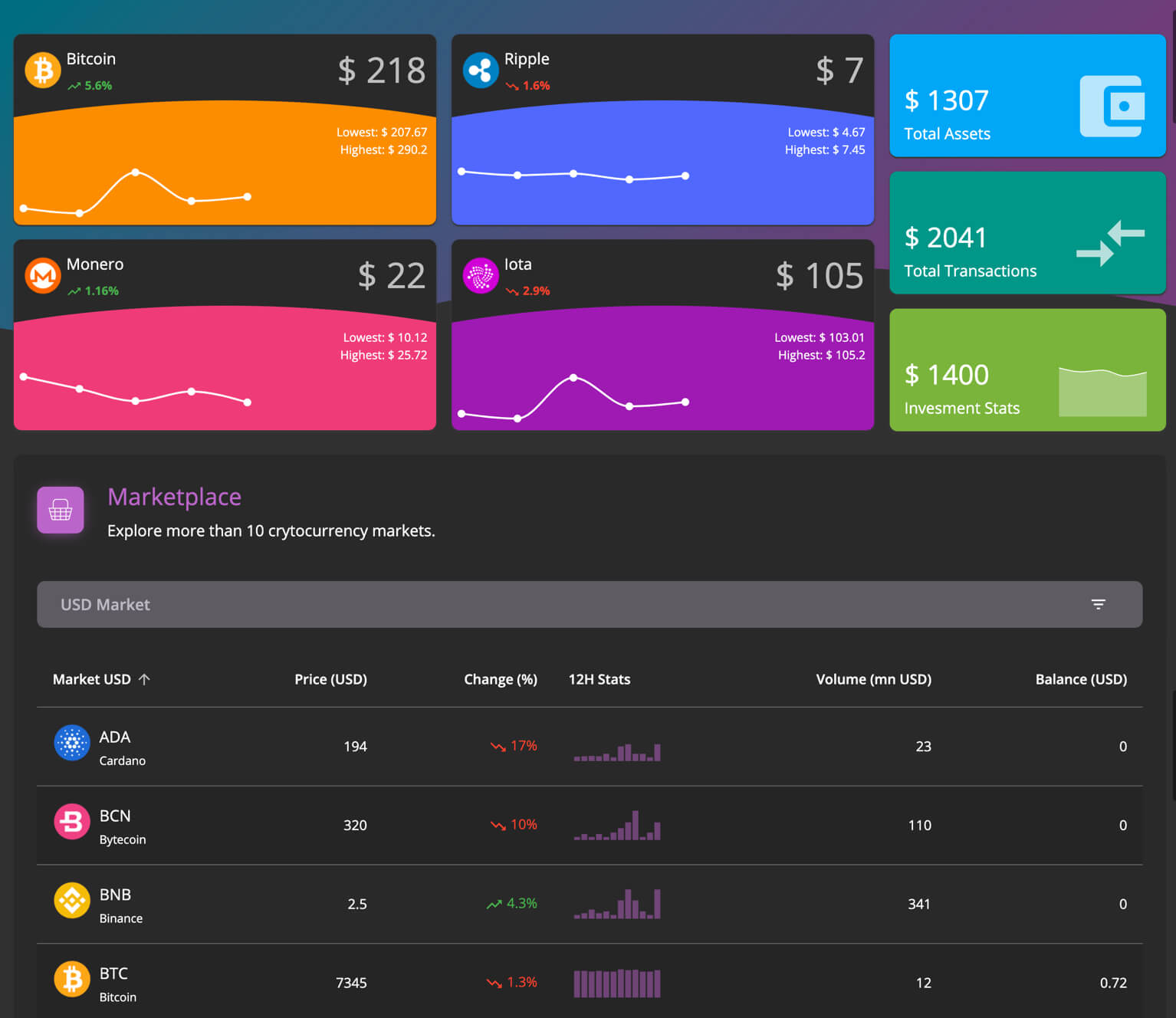
Task: Click the $ 22 Monero price
Action: click(x=392, y=276)
